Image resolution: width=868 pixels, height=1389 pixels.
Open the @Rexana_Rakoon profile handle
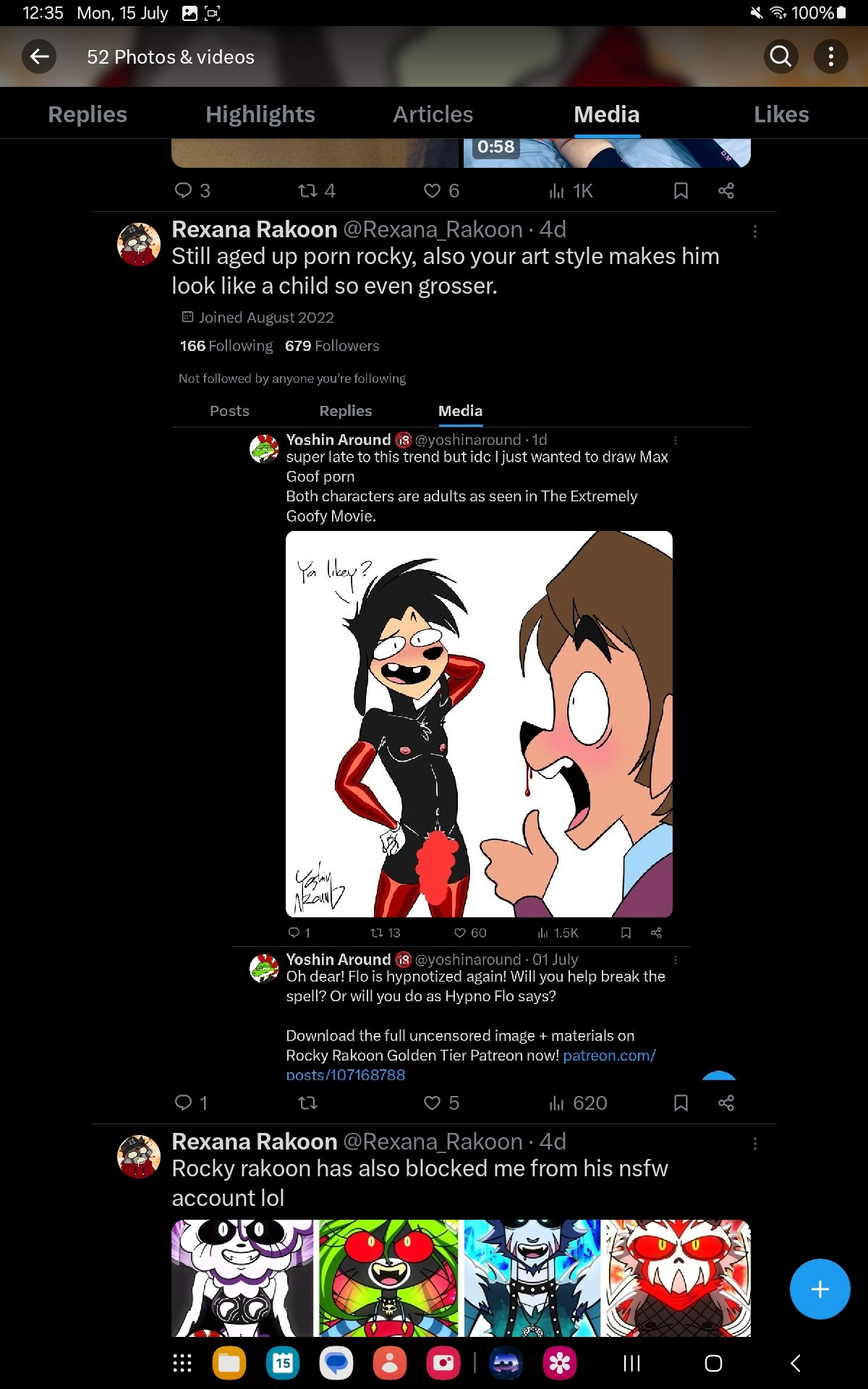click(433, 229)
